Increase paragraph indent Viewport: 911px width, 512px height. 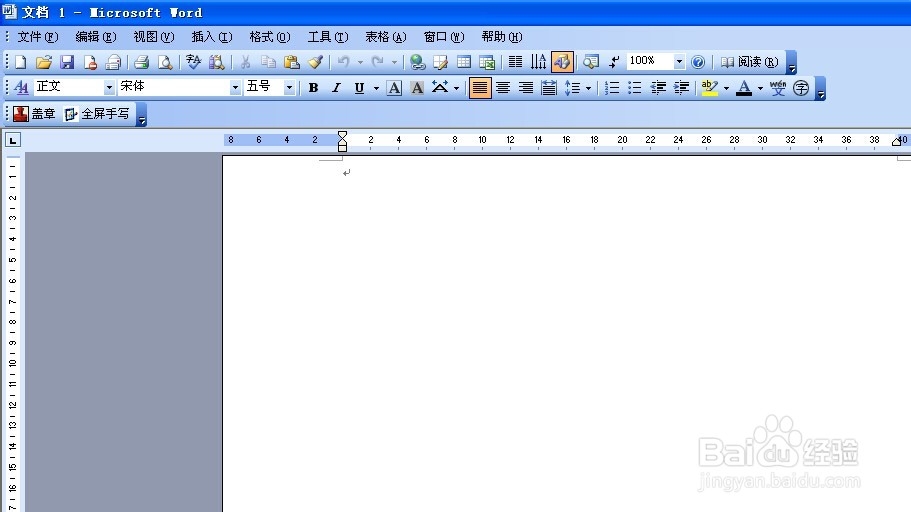[682, 88]
